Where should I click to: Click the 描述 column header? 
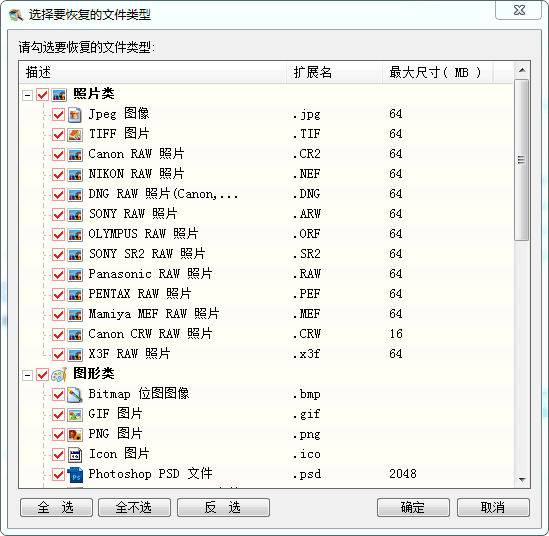(153, 72)
